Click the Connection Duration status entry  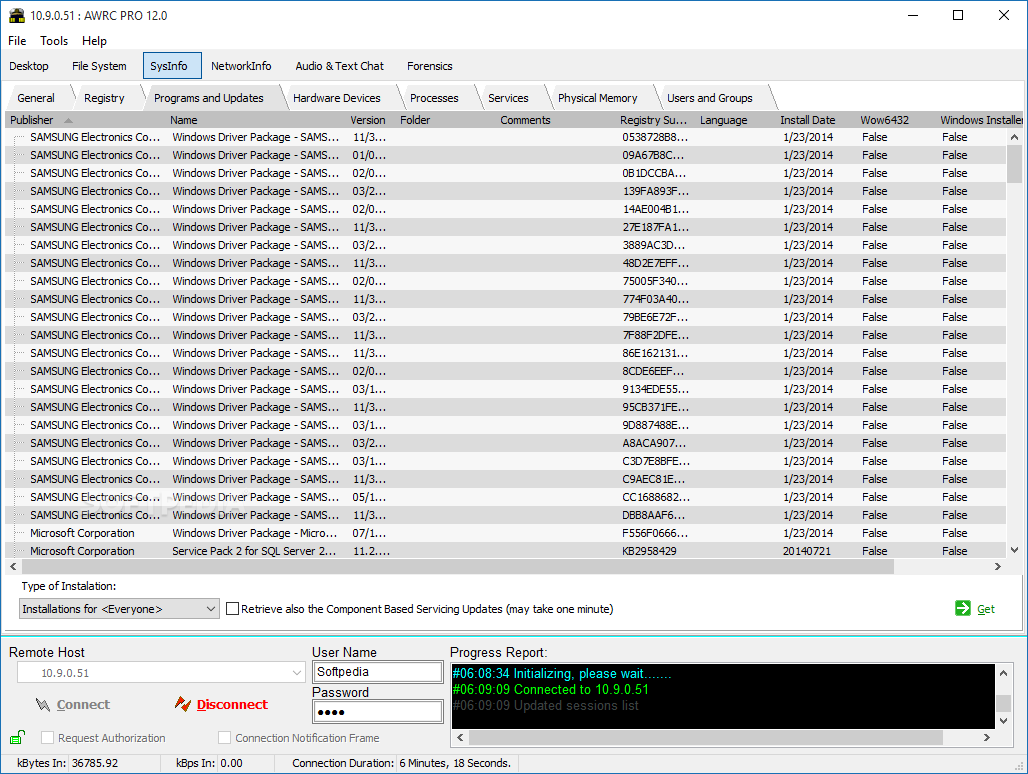(401, 763)
